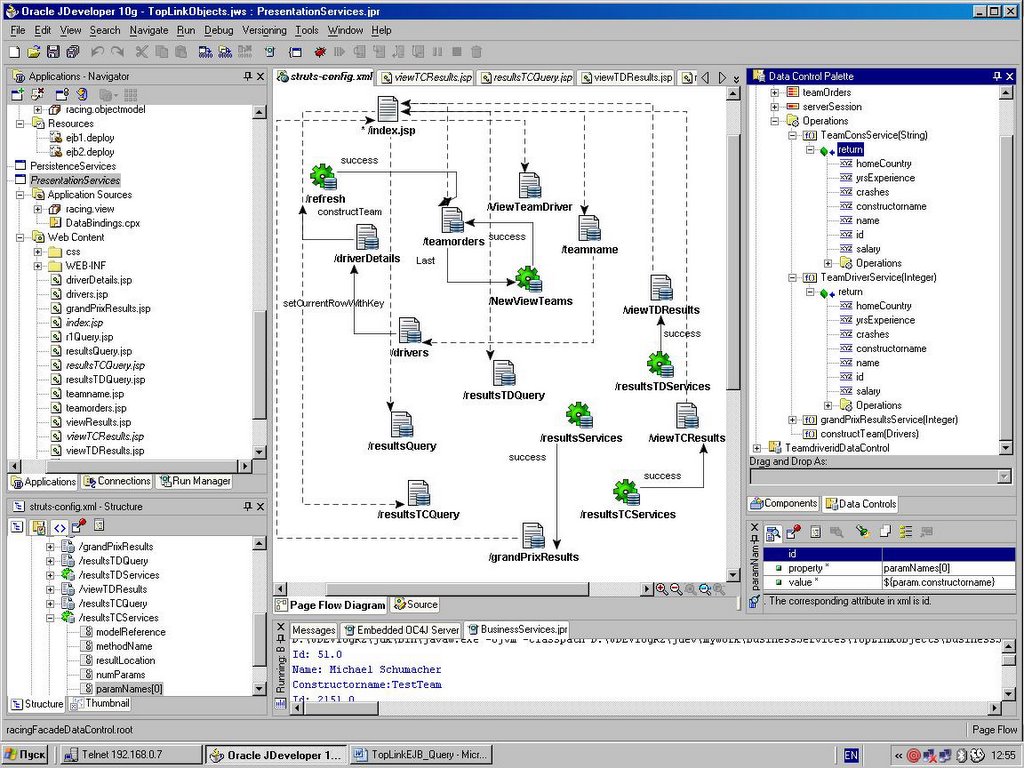1024x768 pixels.
Task: Click the first icon in the Navigator toolbar
Action: tap(18, 95)
